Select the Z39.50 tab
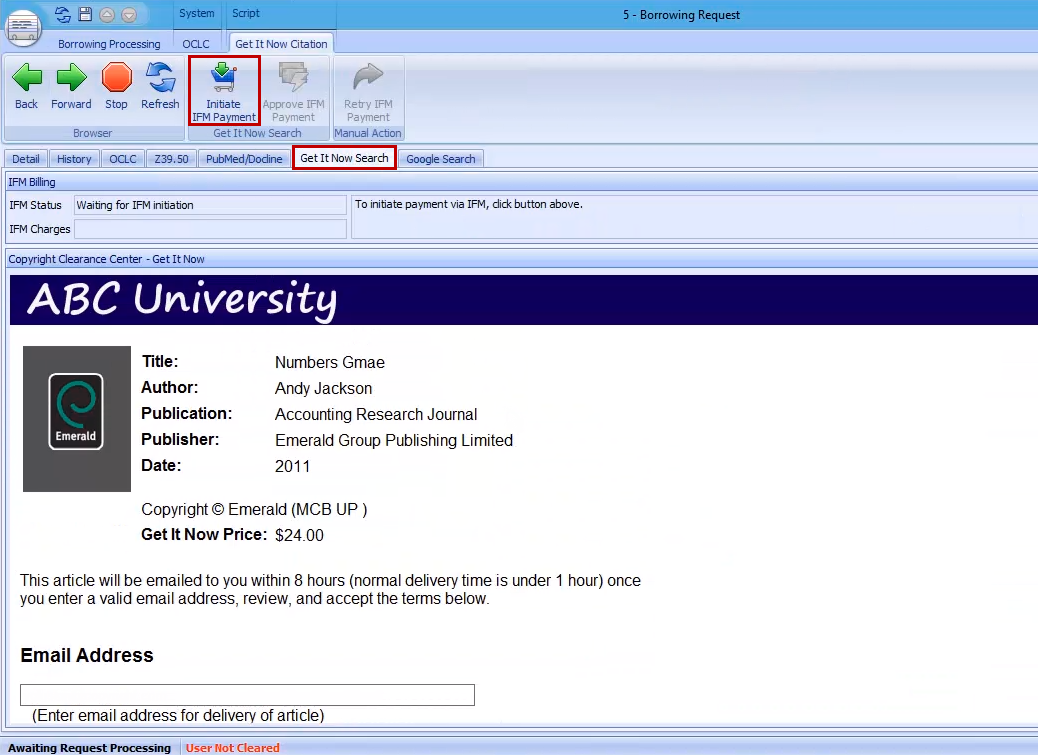This screenshot has height=755, width=1038. 170,158
